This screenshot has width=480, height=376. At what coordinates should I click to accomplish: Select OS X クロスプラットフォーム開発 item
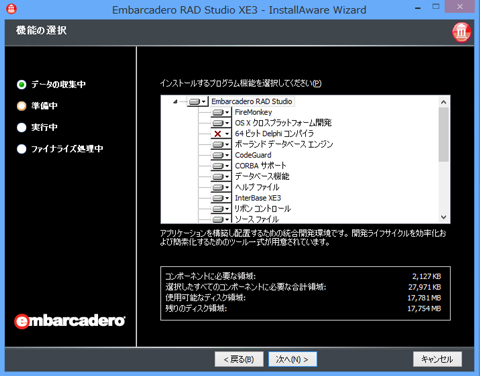(283, 123)
